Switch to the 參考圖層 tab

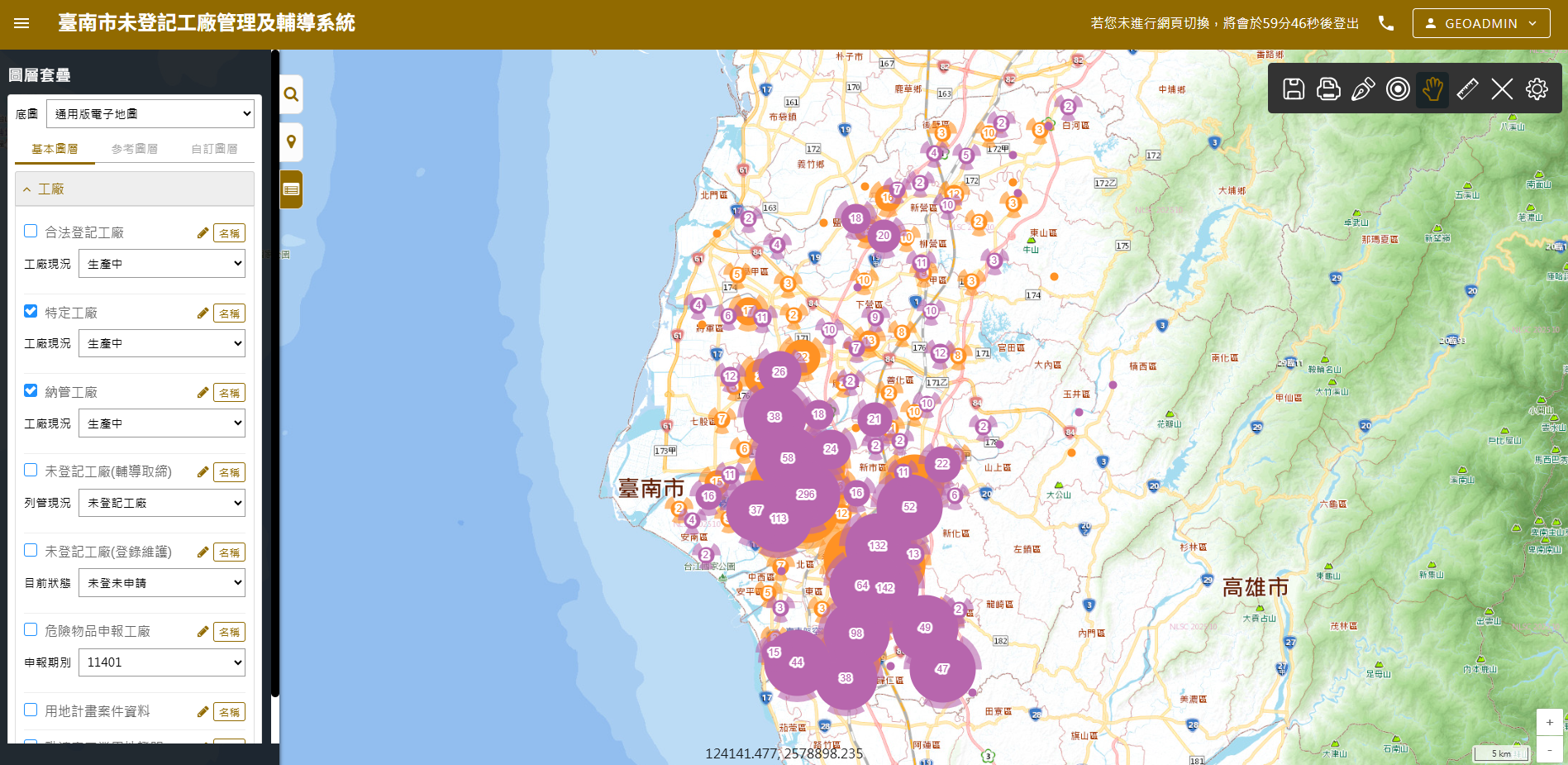click(134, 149)
